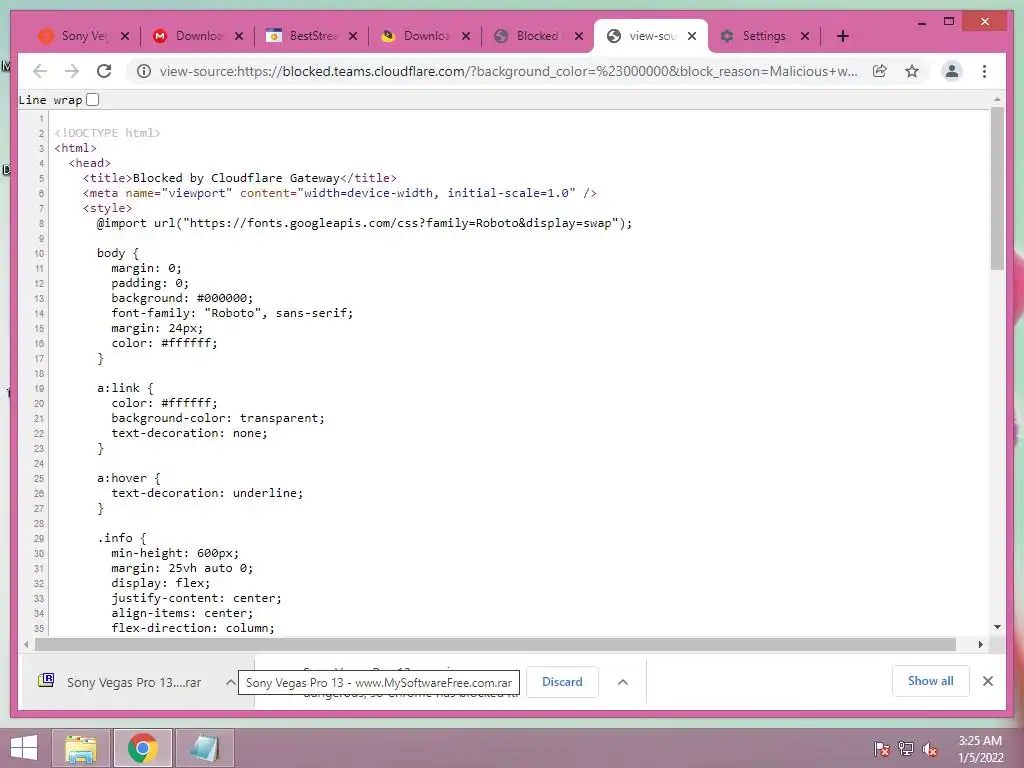
Task: View the site information icon
Action: pyautogui.click(x=144, y=71)
